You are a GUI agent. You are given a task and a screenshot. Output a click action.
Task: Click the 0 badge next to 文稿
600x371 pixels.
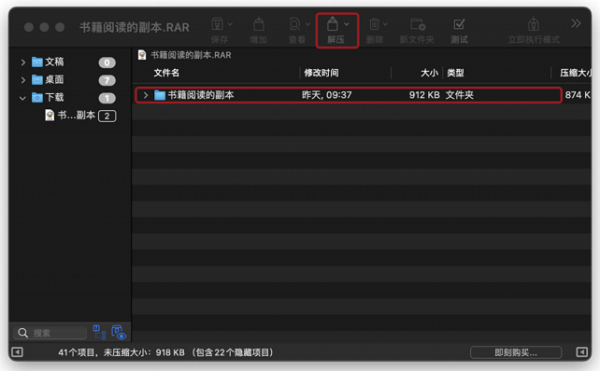click(x=107, y=62)
